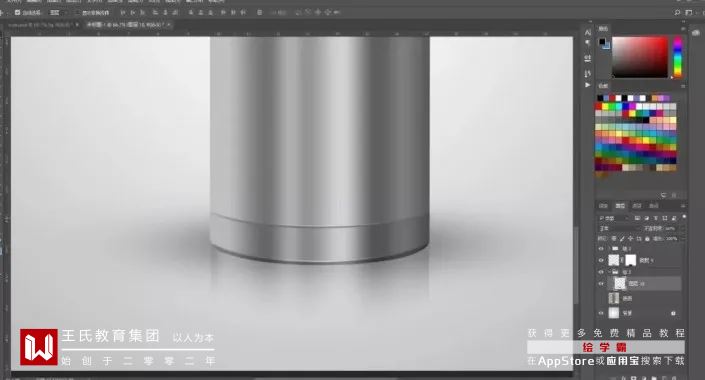Choose the 3D pan mode icon

[317, 13]
